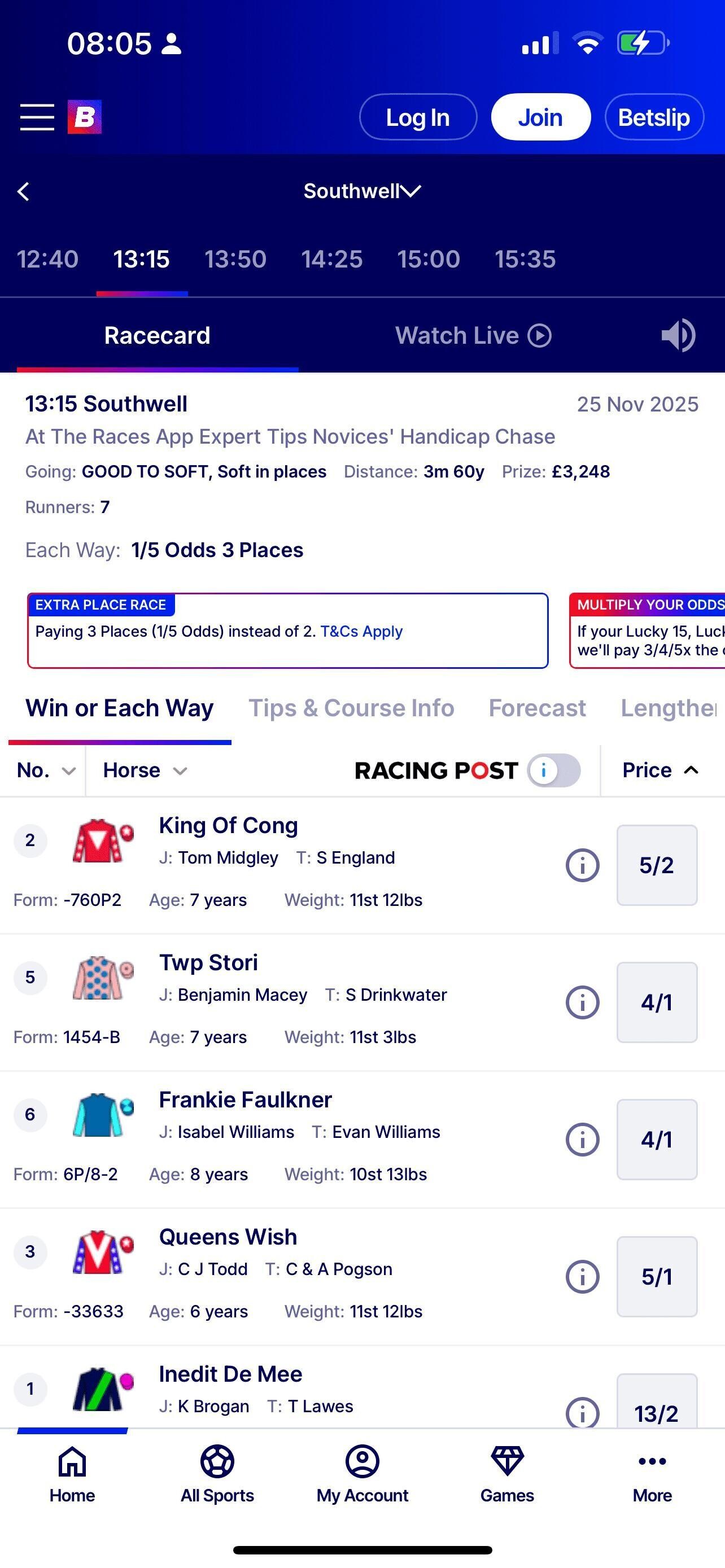
Task: Open the T&Cs Apply link
Action: click(x=361, y=631)
